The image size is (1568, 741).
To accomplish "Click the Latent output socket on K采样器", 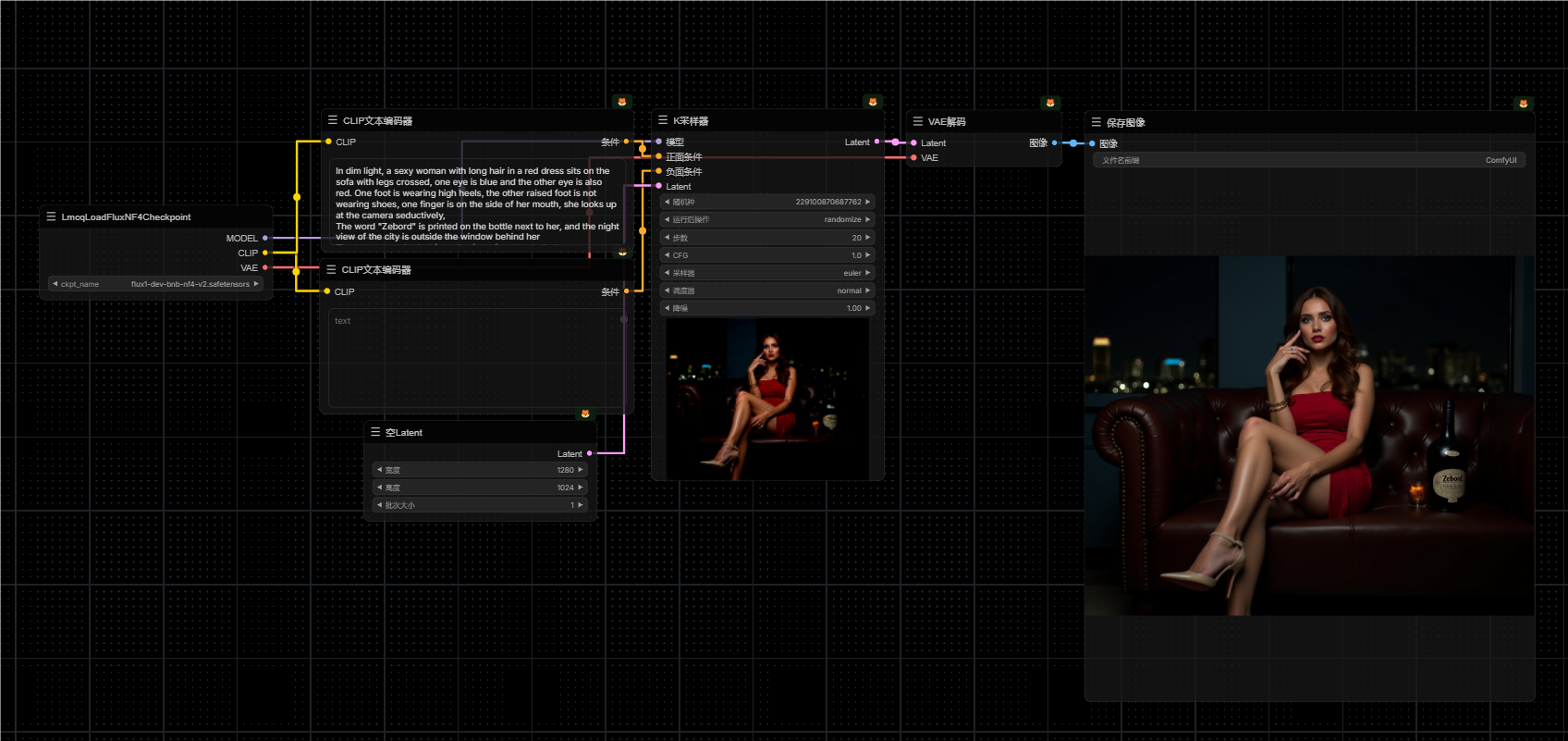I will pyautogui.click(x=876, y=142).
